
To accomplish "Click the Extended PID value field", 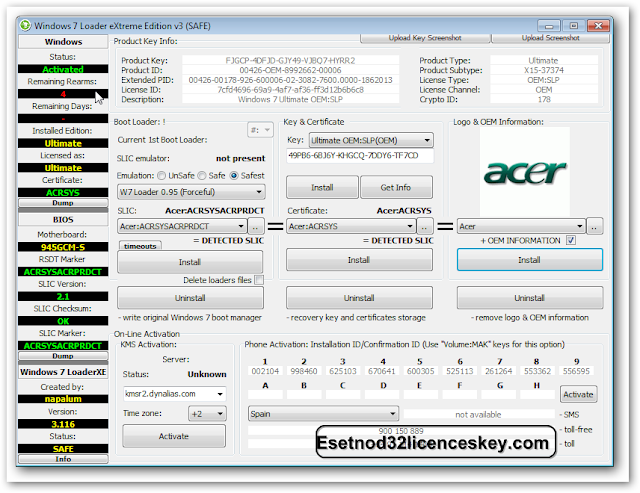I will (290, 80).
